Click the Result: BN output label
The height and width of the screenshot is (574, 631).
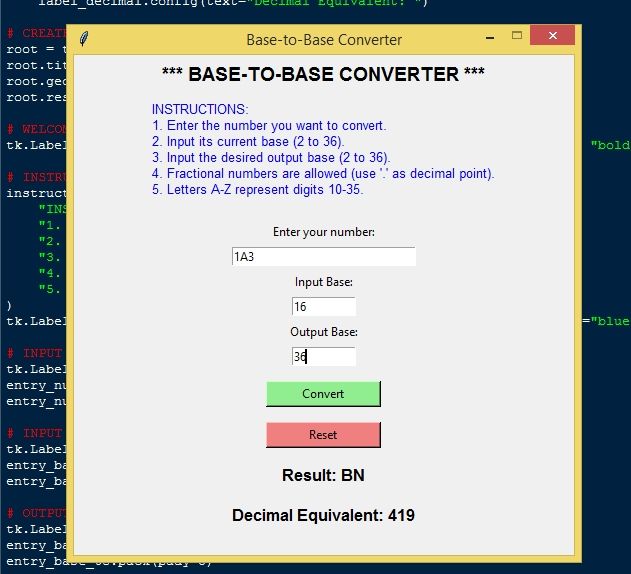coord(323,476)
